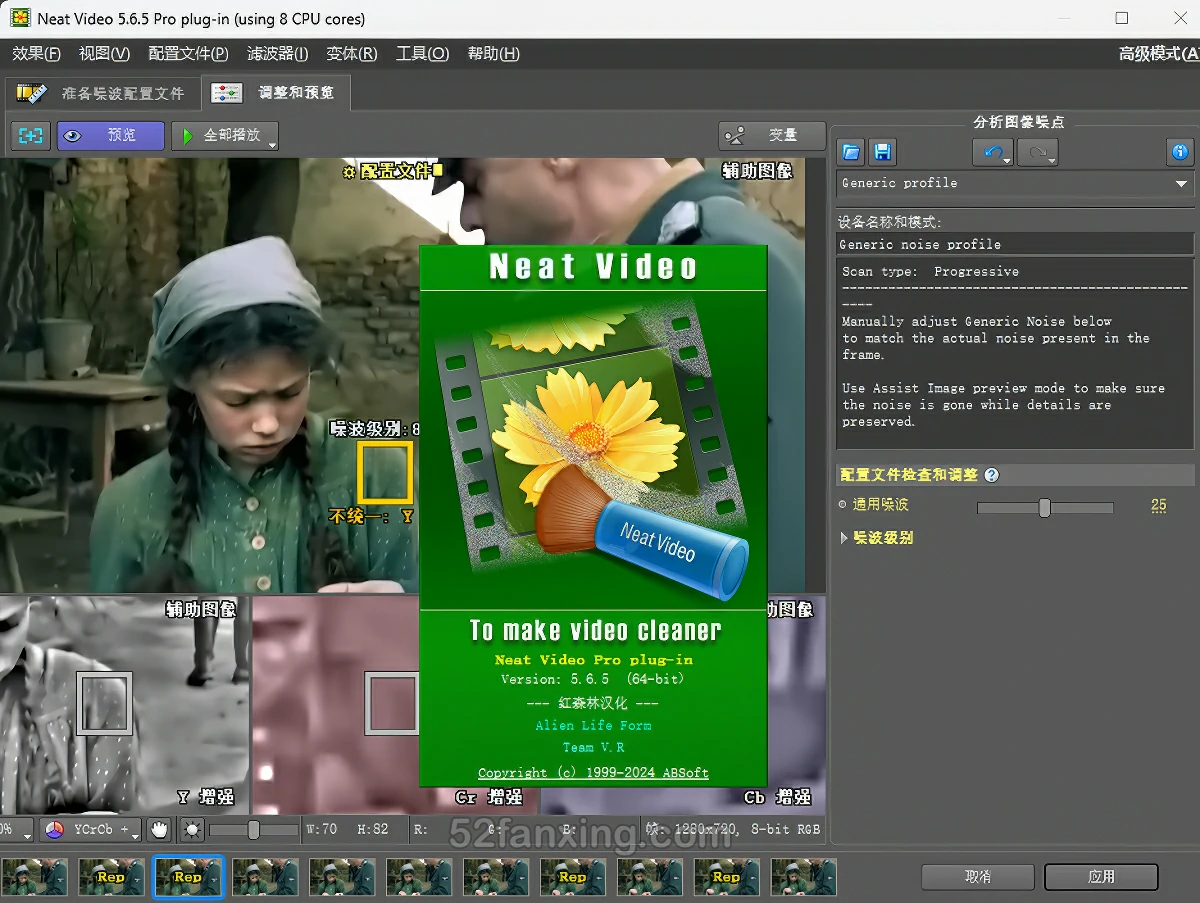Image resolution: width=1200 pixels, height=903 pixels.
Task: Open the 帮助(H) menu
Action: click(493, 53)
